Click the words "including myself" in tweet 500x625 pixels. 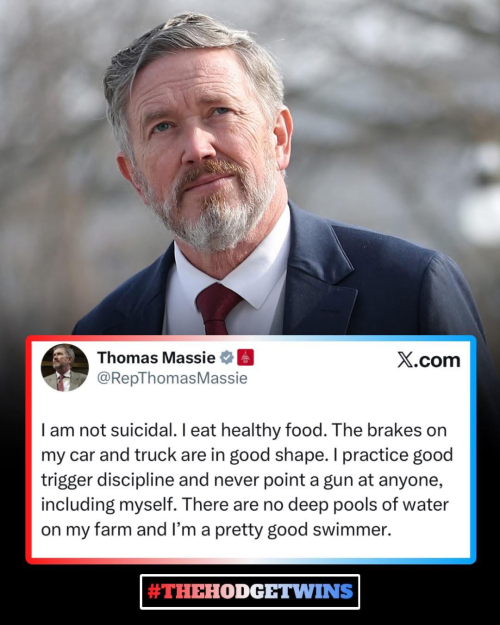pos(108,505)
